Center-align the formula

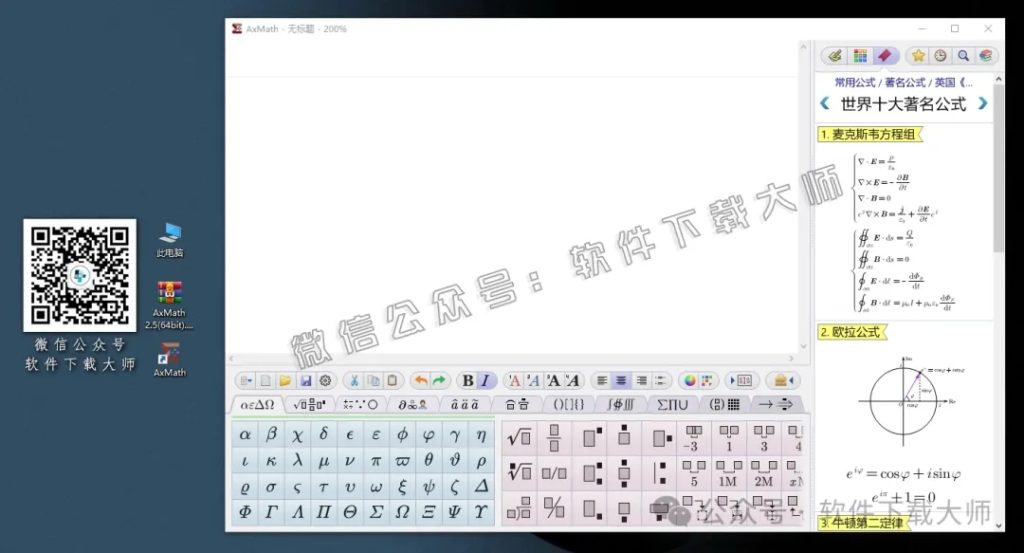click(621, 381)
